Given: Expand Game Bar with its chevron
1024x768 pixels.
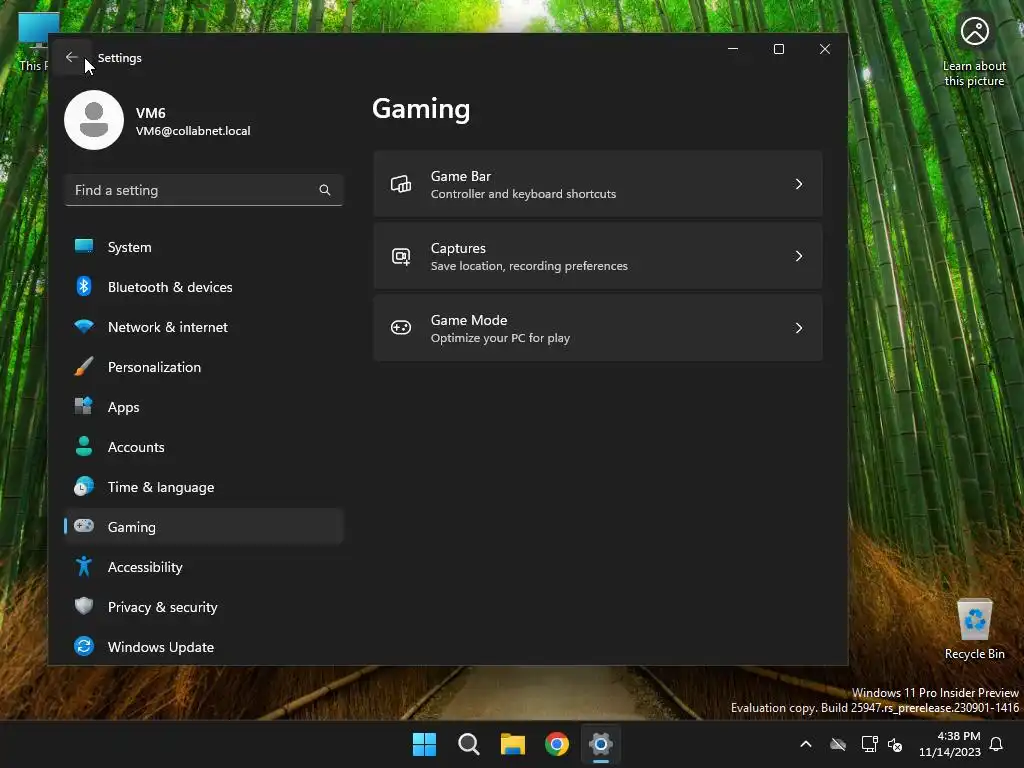Looking at the screenshot, I should click(799, 184).
